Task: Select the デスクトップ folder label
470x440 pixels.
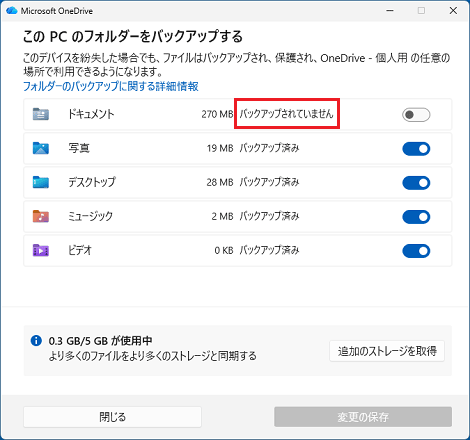Action: [x=92, y=182]
